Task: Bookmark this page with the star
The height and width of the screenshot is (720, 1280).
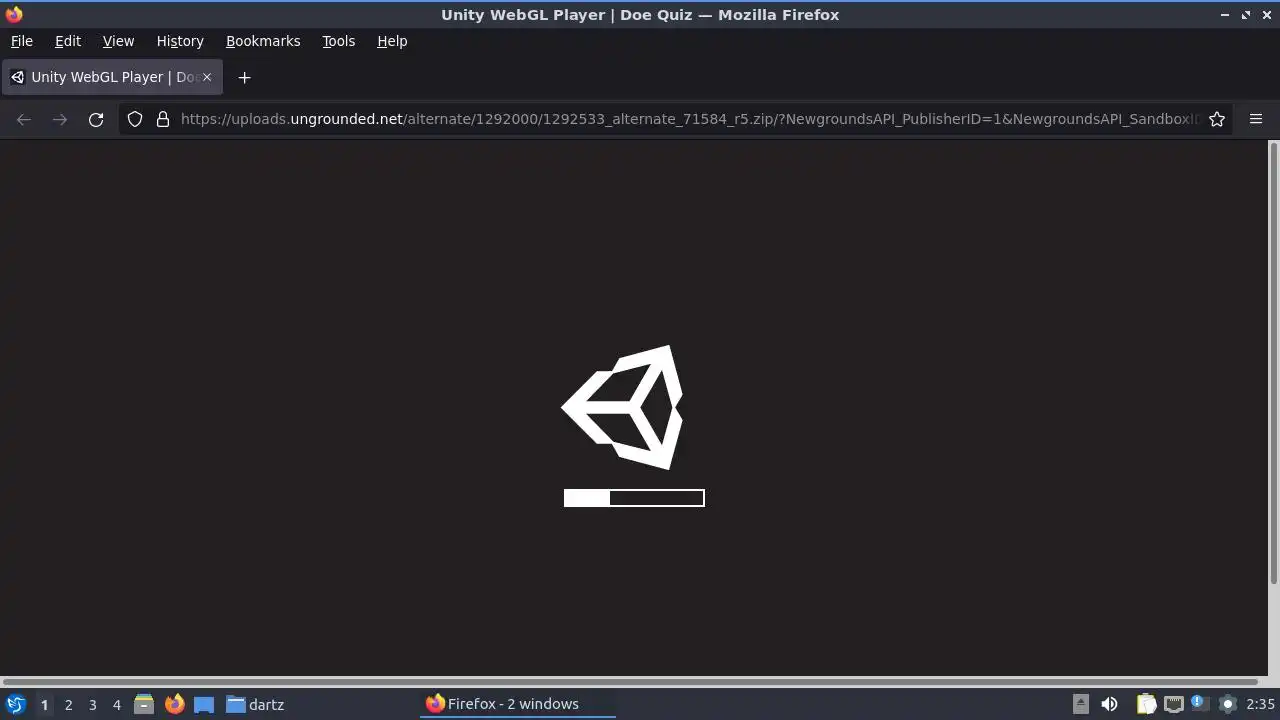Action: click(x=1217, y=119)
